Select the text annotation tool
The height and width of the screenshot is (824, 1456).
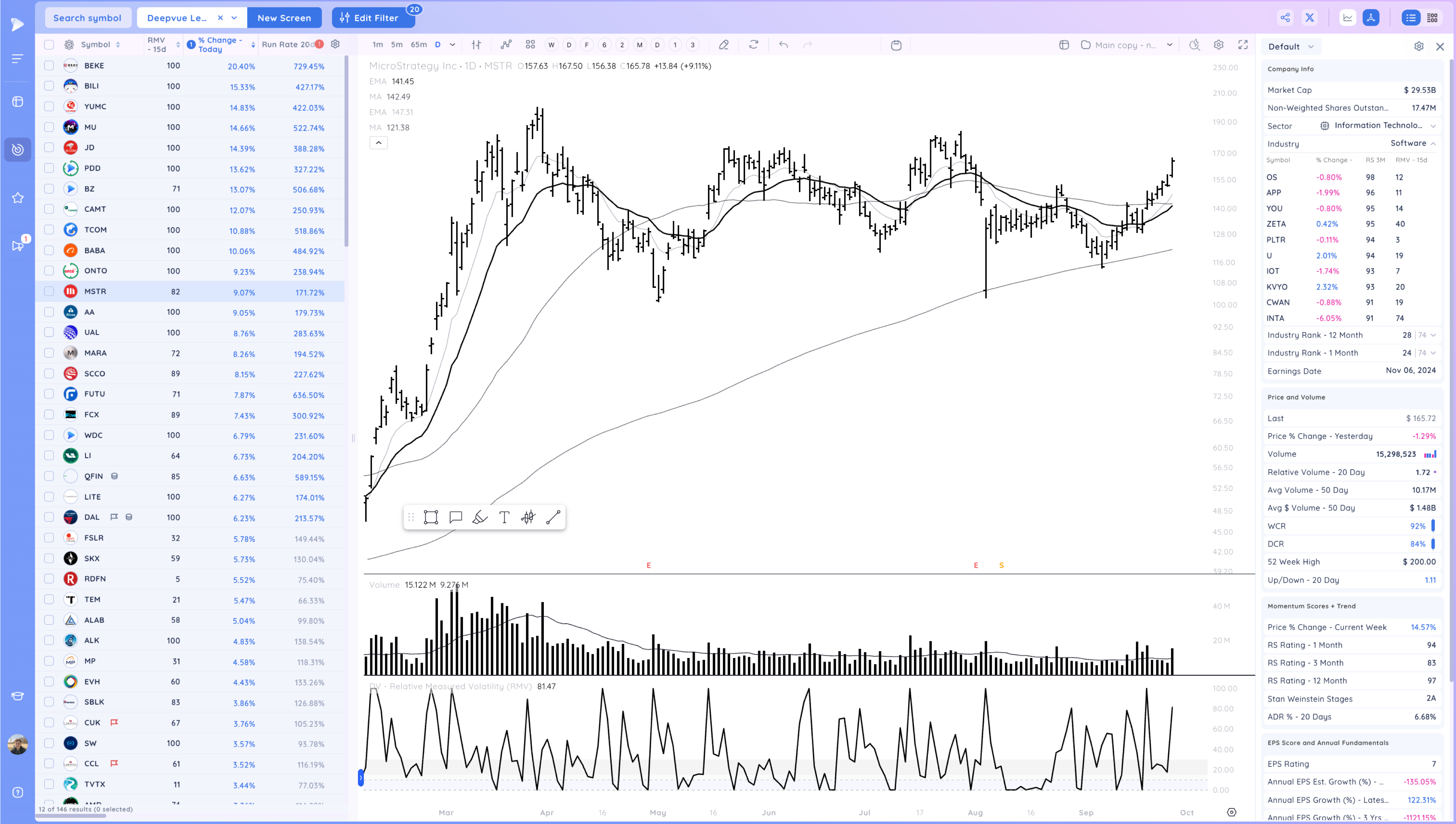coord(504,517)
